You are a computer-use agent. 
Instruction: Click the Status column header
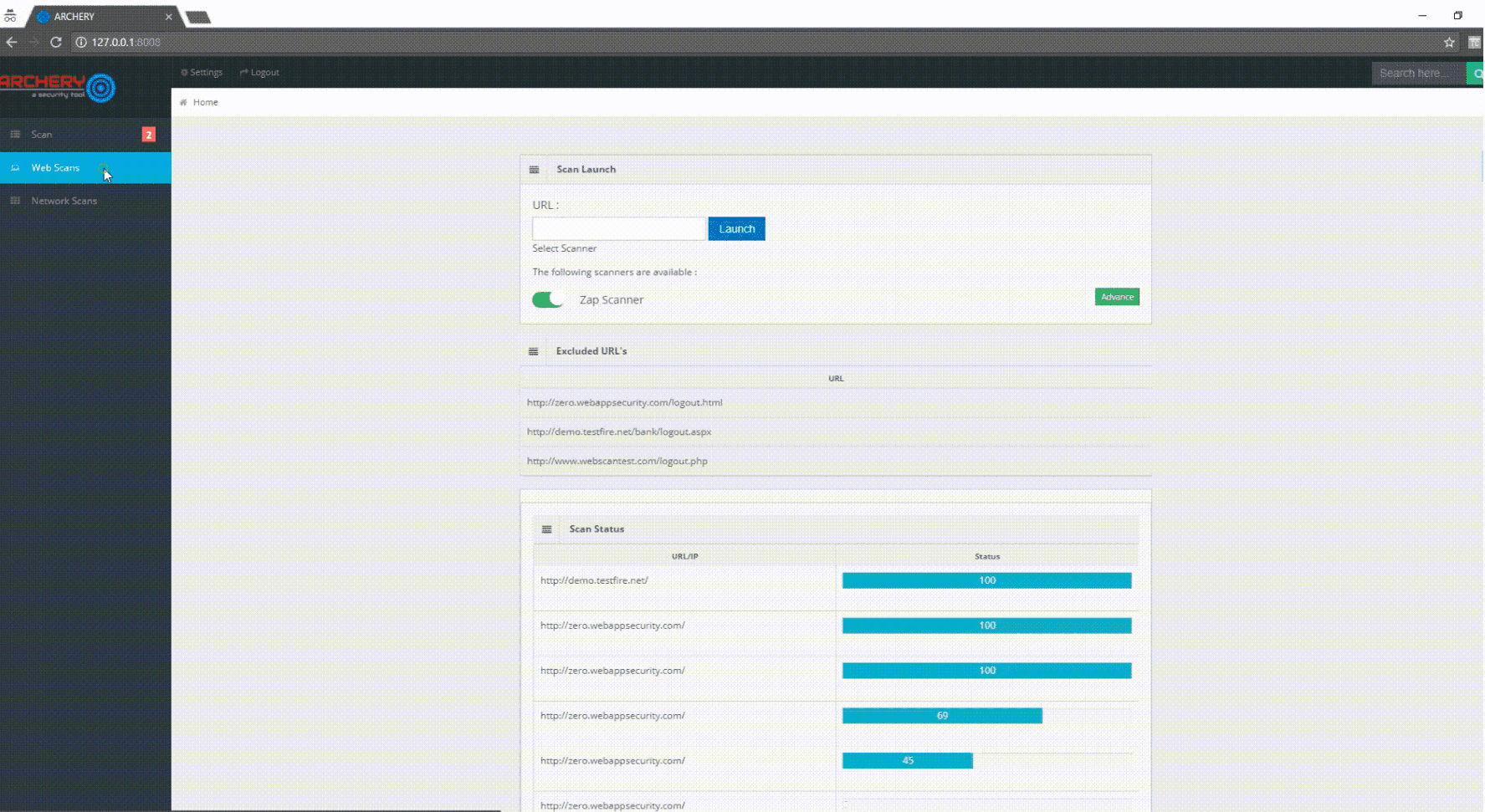(987, 556)
